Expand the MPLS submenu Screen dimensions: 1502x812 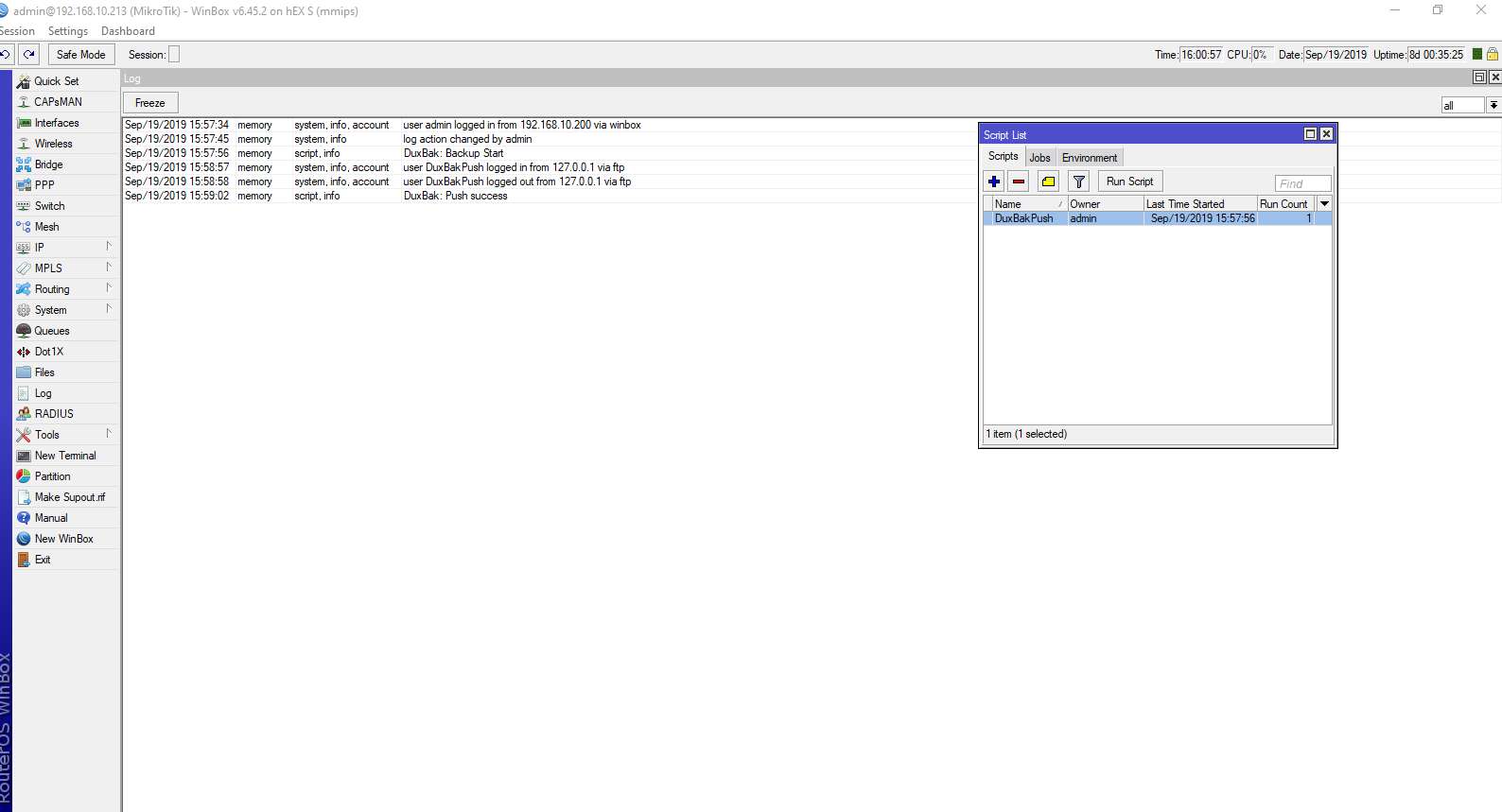pos(66,268)
